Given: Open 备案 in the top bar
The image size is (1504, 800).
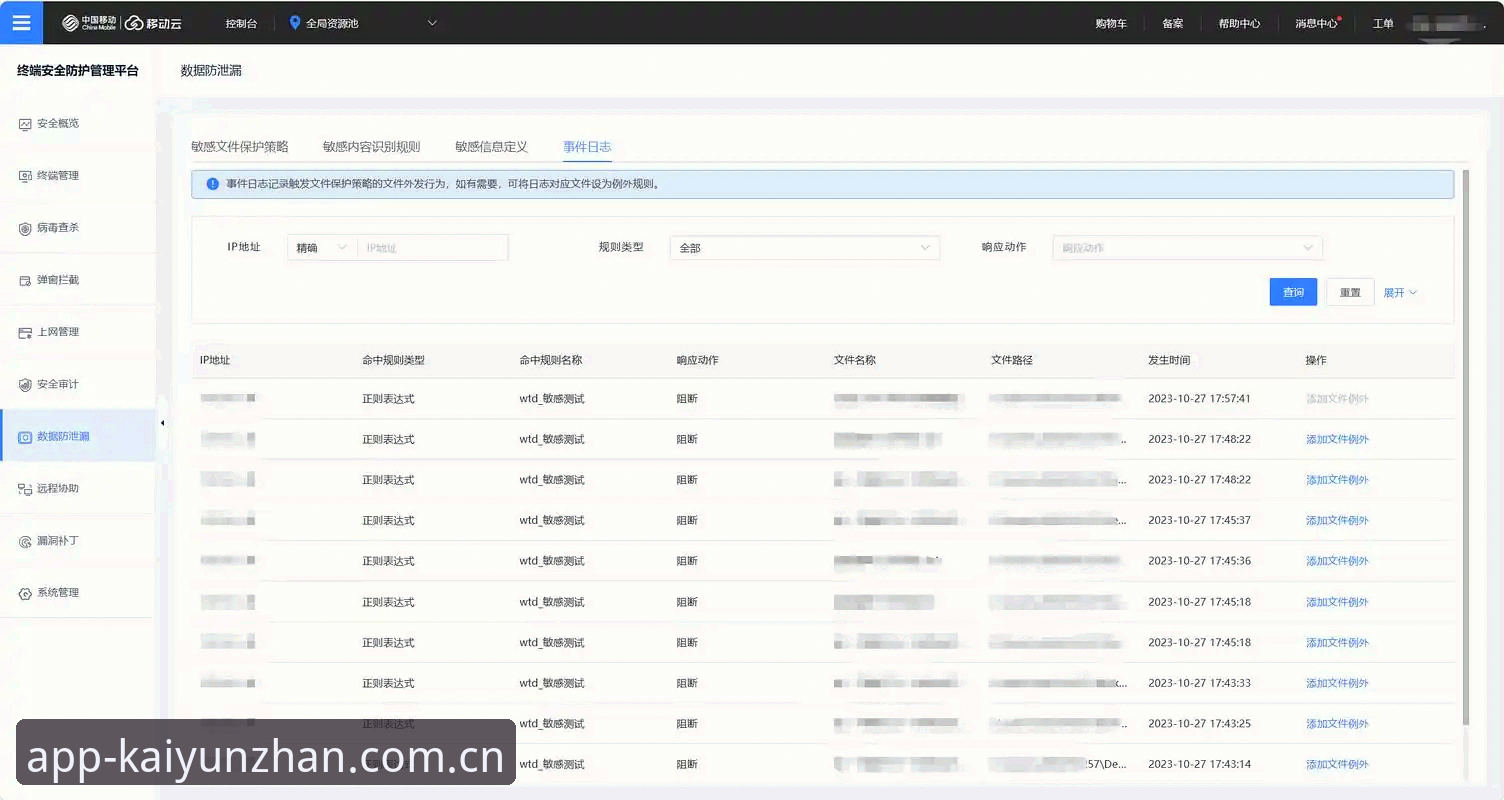Looking at the screenshot, I should [x=1172, y=23].
